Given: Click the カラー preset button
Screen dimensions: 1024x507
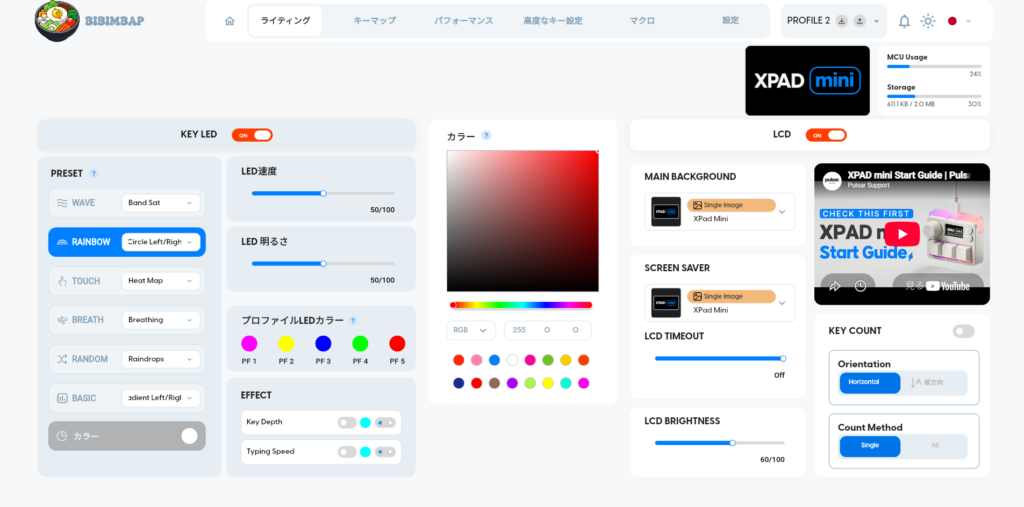Looking at the screenshot, I should click(x=127, y=436).
